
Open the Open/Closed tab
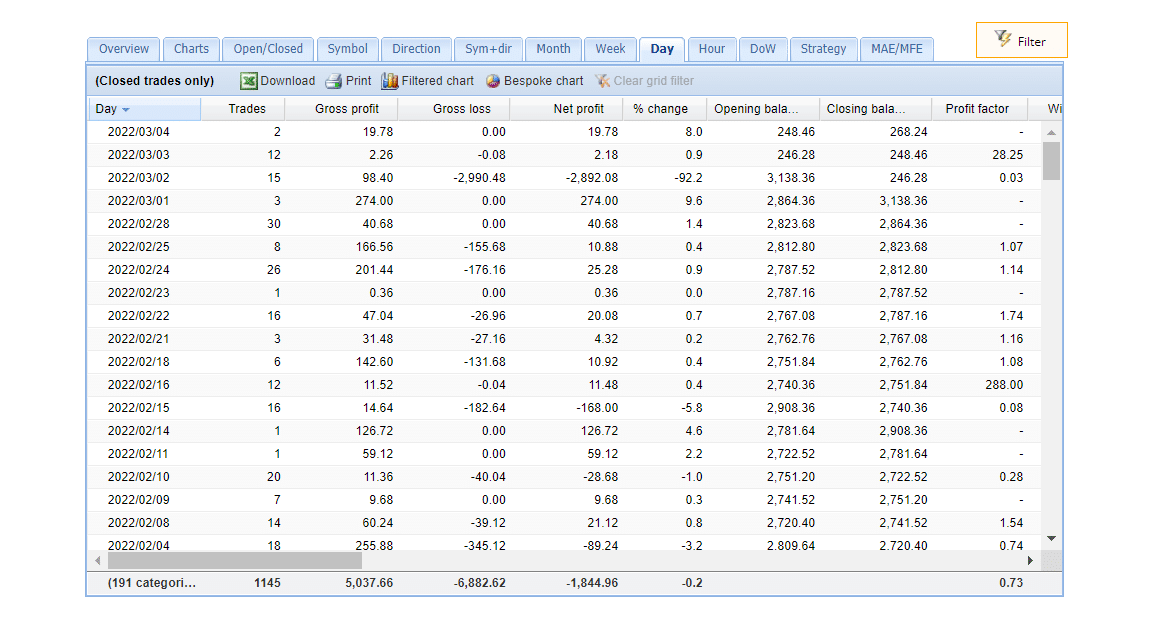(x=268, y=49)
